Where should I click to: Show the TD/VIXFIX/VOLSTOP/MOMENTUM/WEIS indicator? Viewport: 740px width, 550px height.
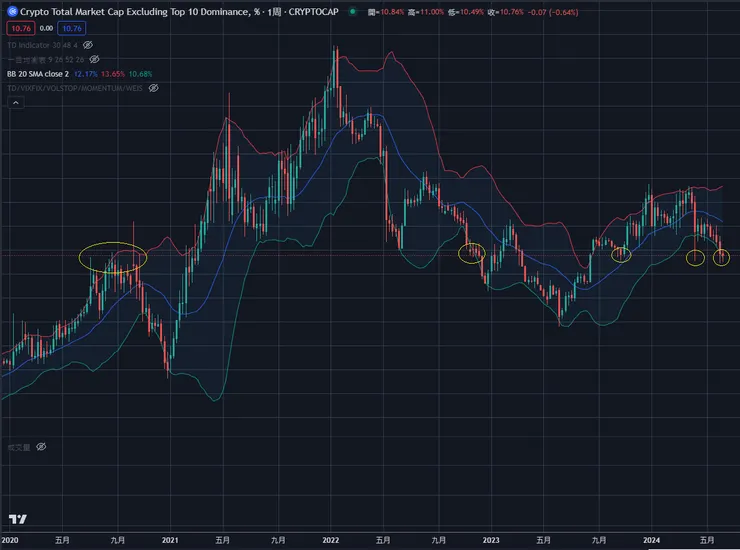point(153,88)
